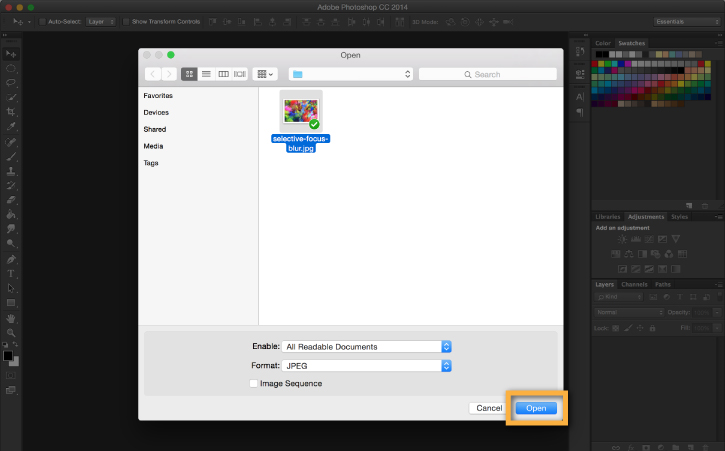The width and height of the screenshot is (725, 451).
Task: Switch Open dialog to icon view
Action: (189, 74)
